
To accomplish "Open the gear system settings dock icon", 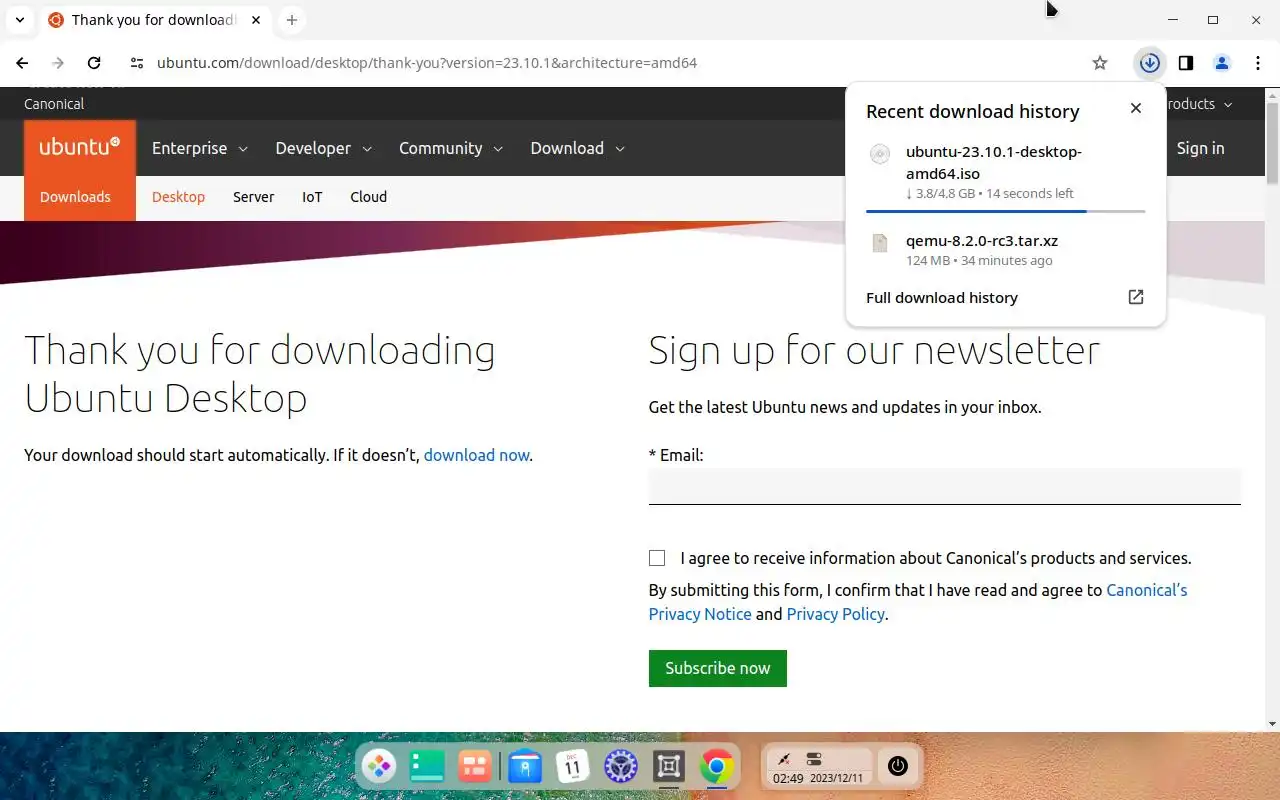I will (621, 767).
